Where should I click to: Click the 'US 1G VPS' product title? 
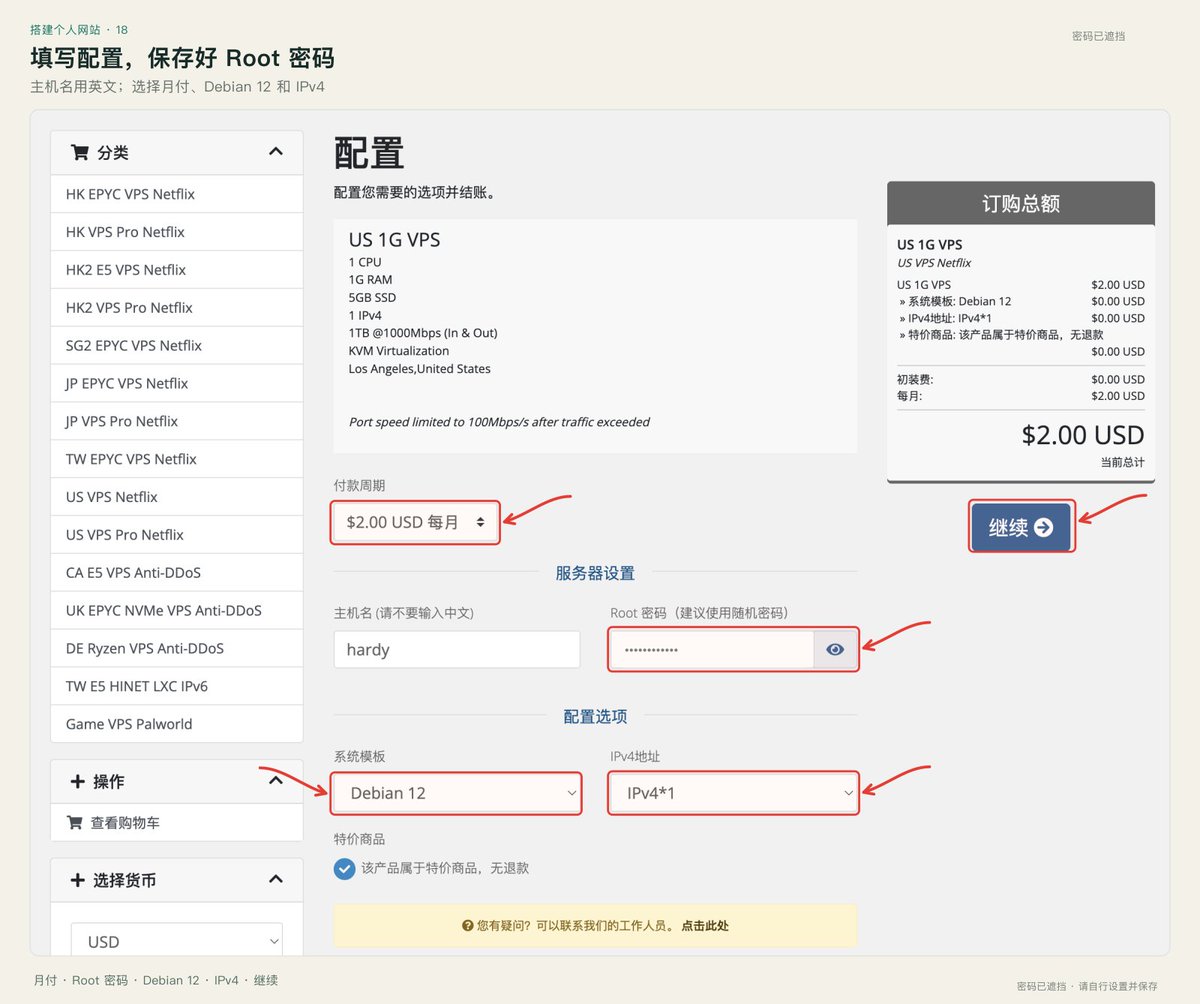394,240
